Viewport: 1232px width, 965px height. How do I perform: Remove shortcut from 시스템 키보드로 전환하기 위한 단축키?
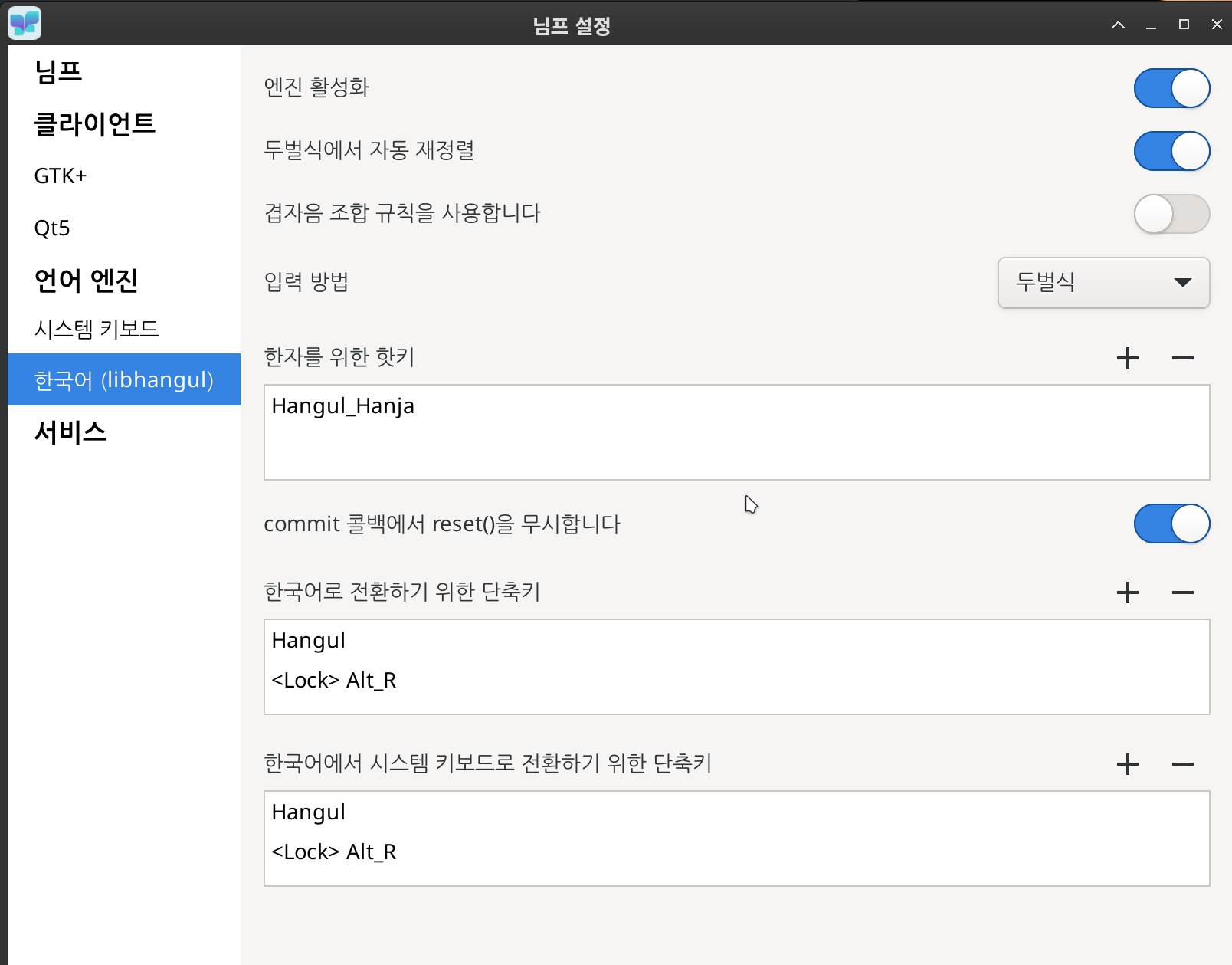pyautogui.click(x=1182, y=764)
